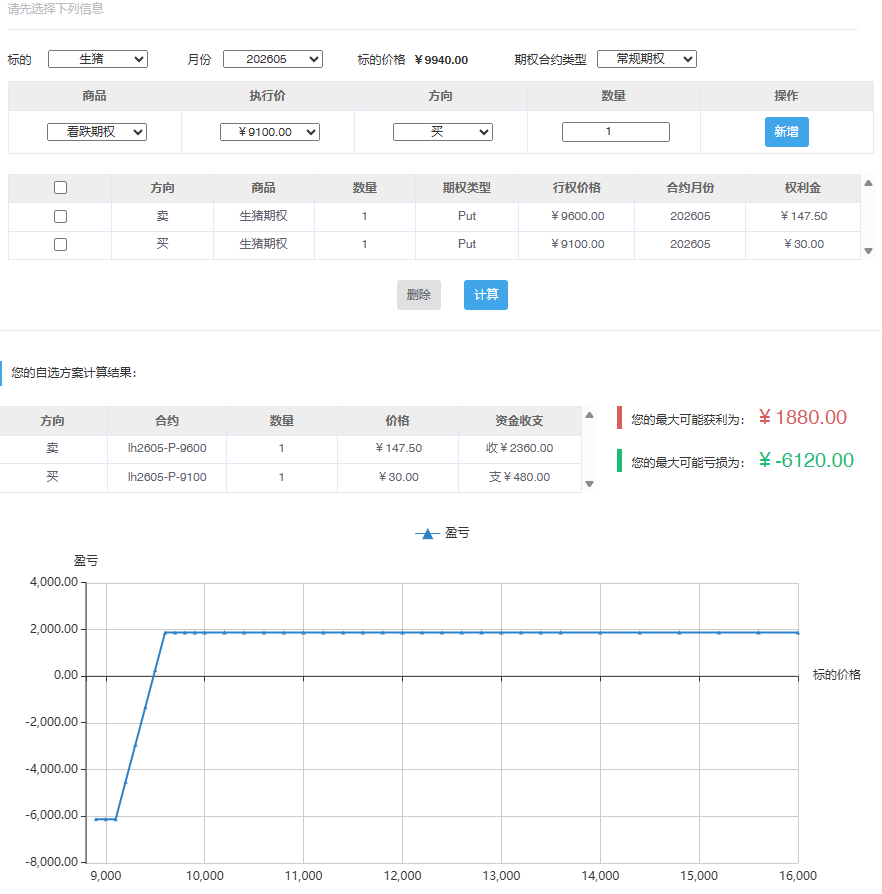Open the 执行价 dropdown showing ￥9100.00
The height and width of the screenshot is (894, 882).
click(270, 132)
